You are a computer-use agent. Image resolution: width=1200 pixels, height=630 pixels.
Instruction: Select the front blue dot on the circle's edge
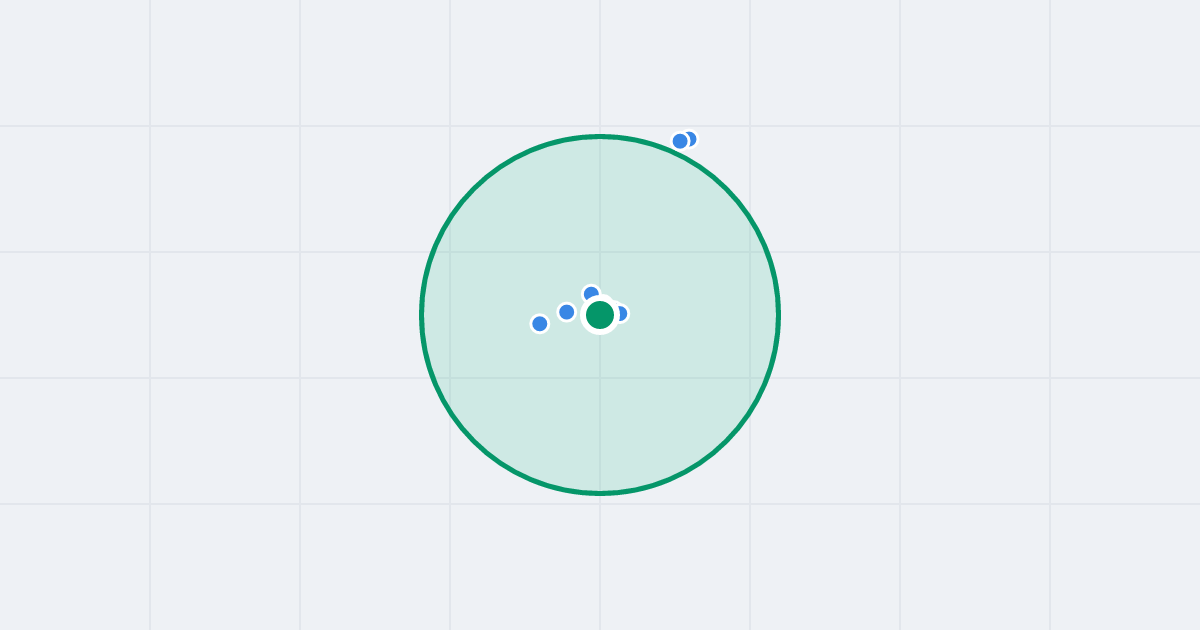[x=680, y=141]
